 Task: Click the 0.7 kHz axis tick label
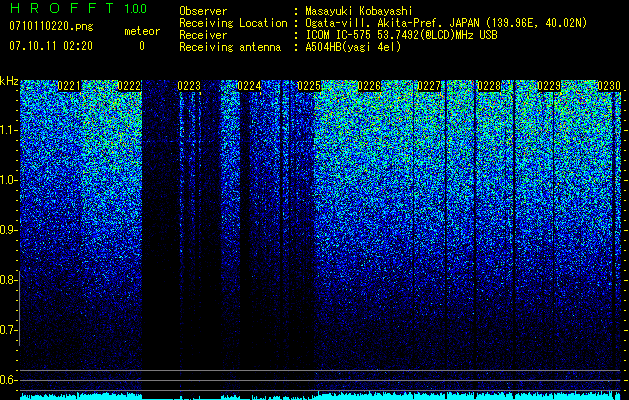coord(9,330)
